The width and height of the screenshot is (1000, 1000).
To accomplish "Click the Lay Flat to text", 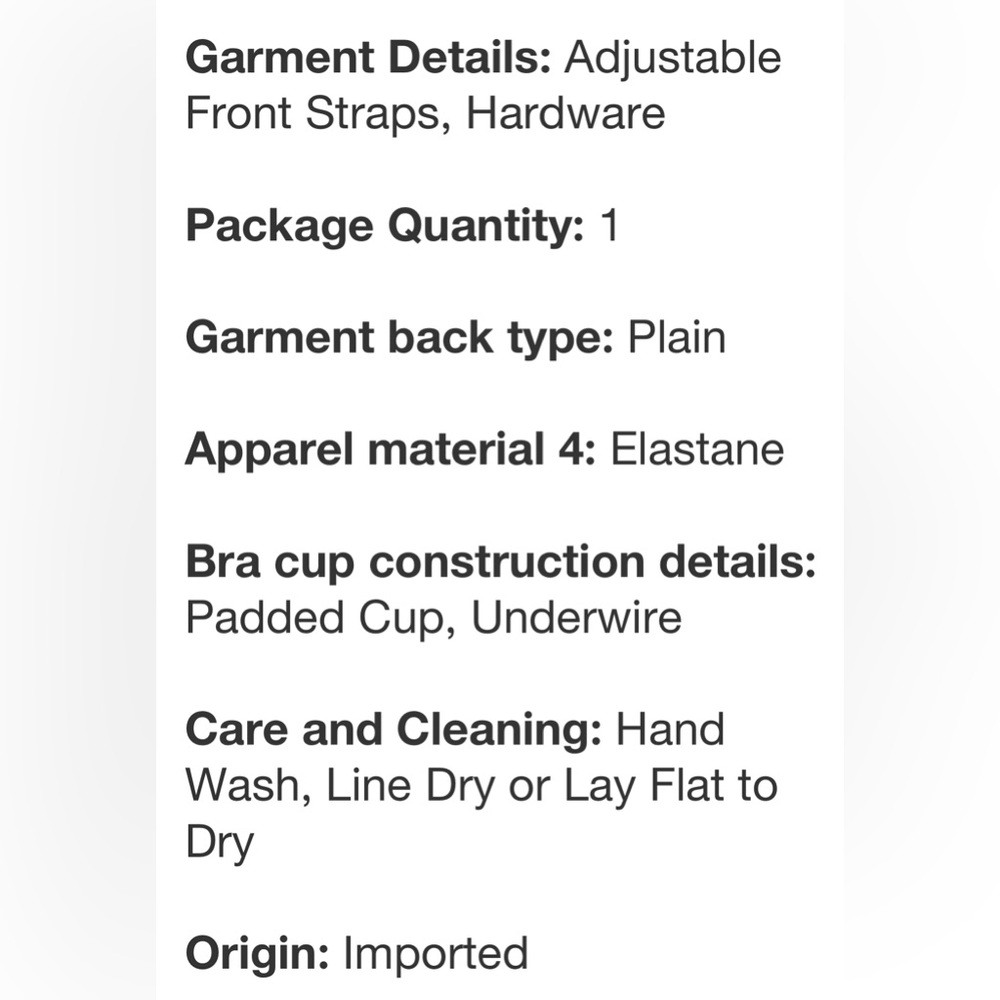I will point(671,787).
